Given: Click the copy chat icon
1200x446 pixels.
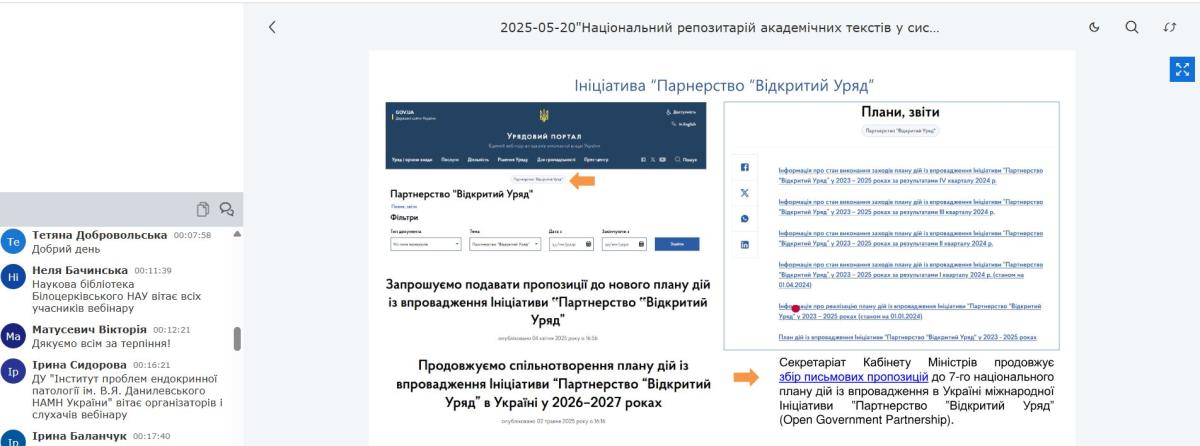Looking at the screenshot, I should [x=203, y=209].
